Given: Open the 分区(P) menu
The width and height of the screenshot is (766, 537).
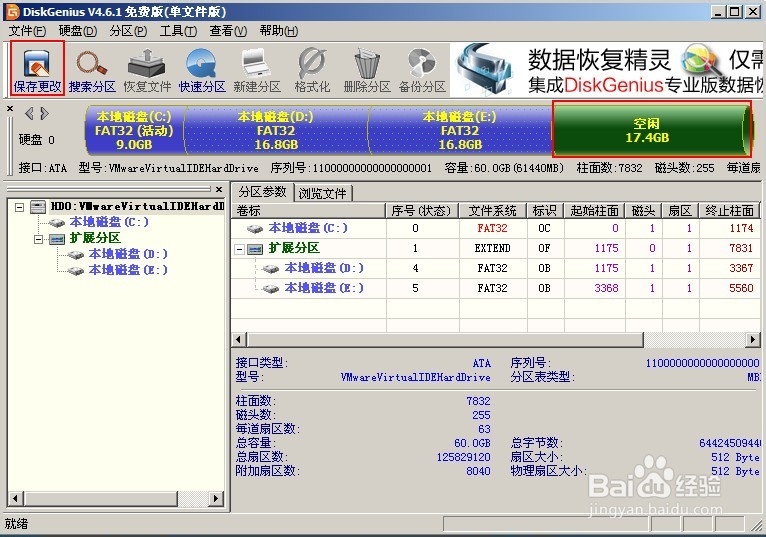Looking at the screenshot, I should click(128, 31).
